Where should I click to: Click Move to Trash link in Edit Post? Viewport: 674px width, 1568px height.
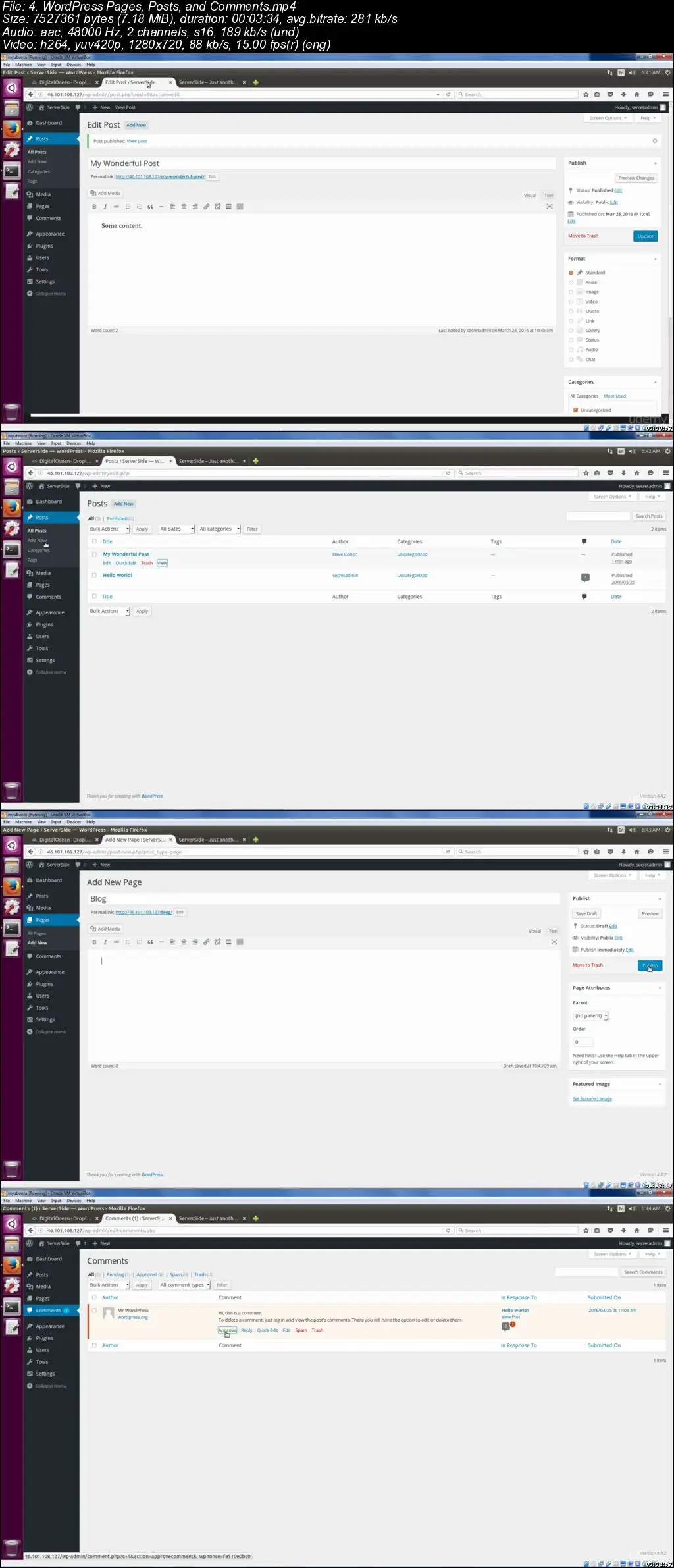click(x=583, y=236)
